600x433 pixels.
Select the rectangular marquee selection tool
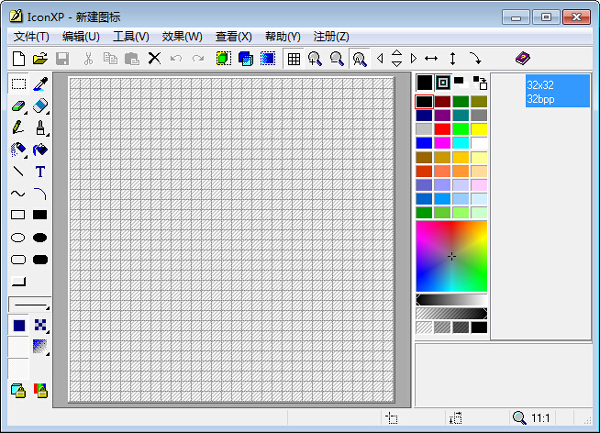(18, 84)
